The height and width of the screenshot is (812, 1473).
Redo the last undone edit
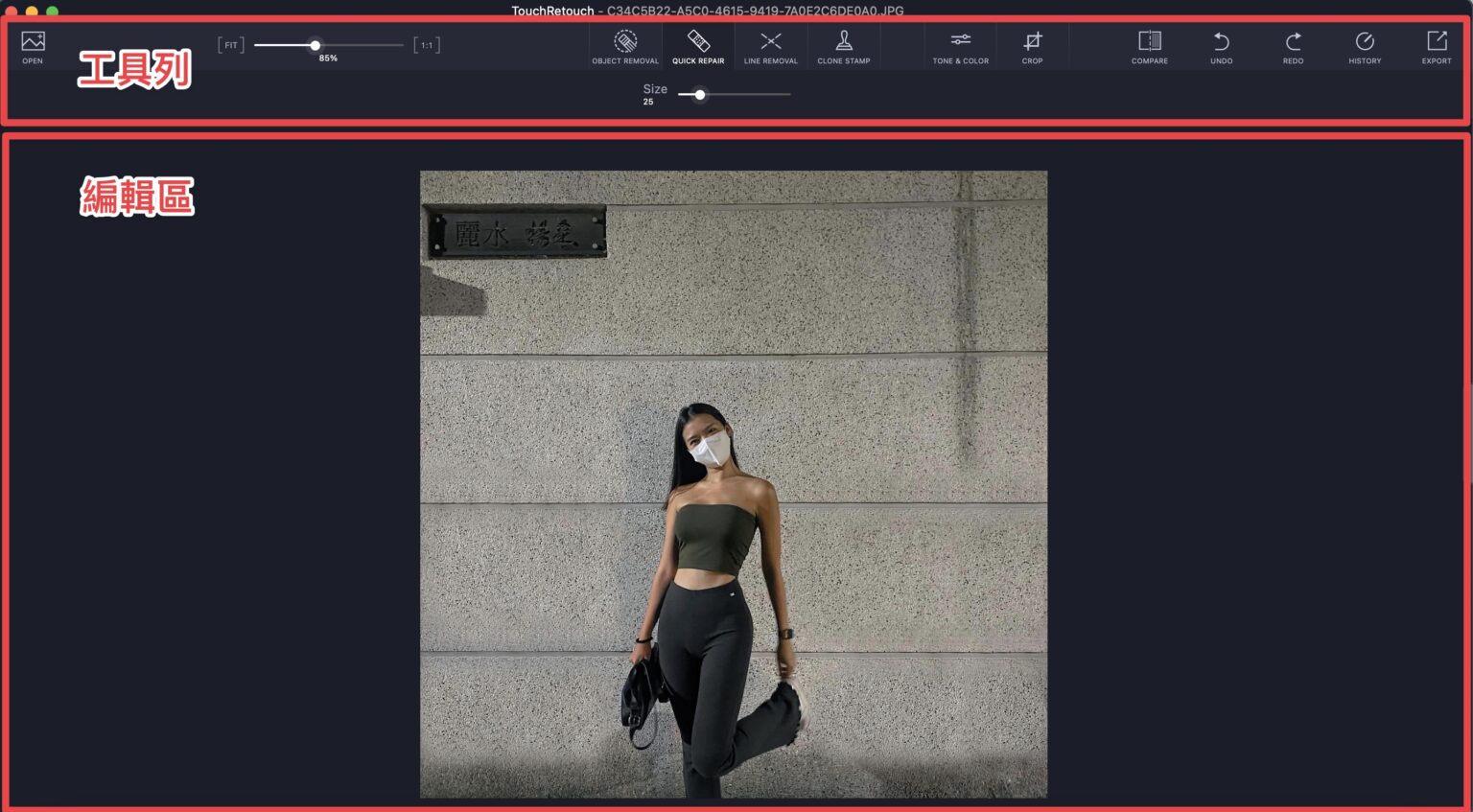click(1292, 45)
